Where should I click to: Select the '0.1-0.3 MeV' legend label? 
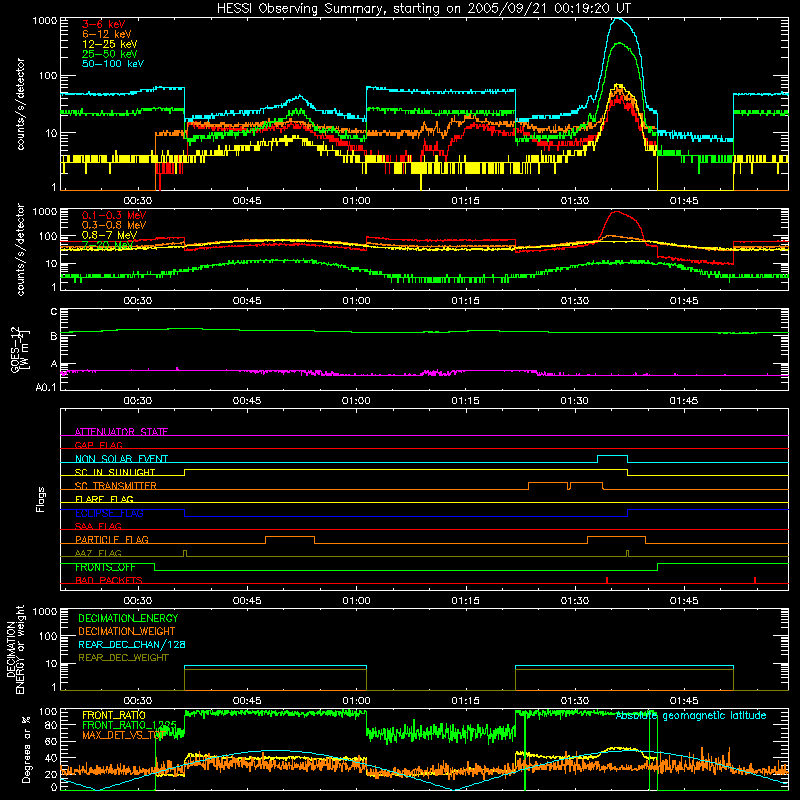(x=114, y=215)
